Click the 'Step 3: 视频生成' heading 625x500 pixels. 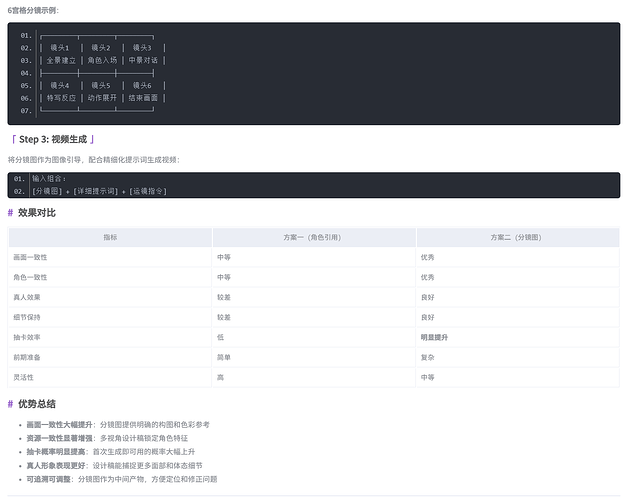point(53,139)
